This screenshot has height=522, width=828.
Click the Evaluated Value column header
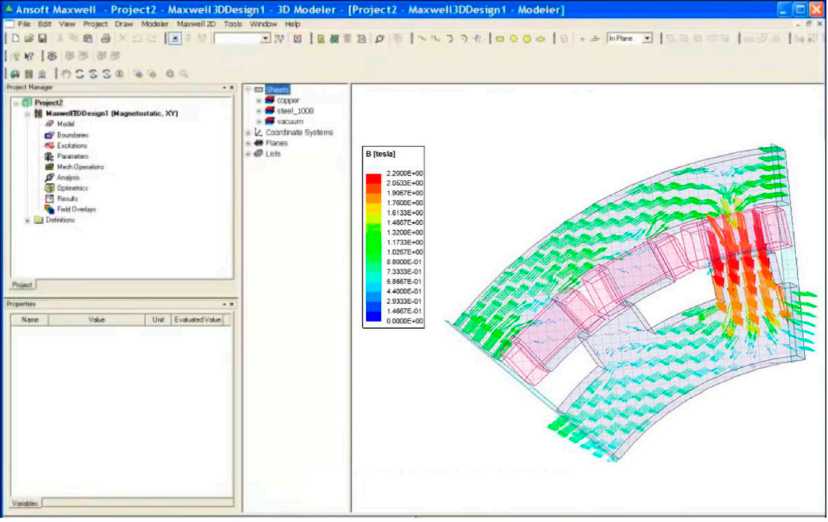pos(196,320)
